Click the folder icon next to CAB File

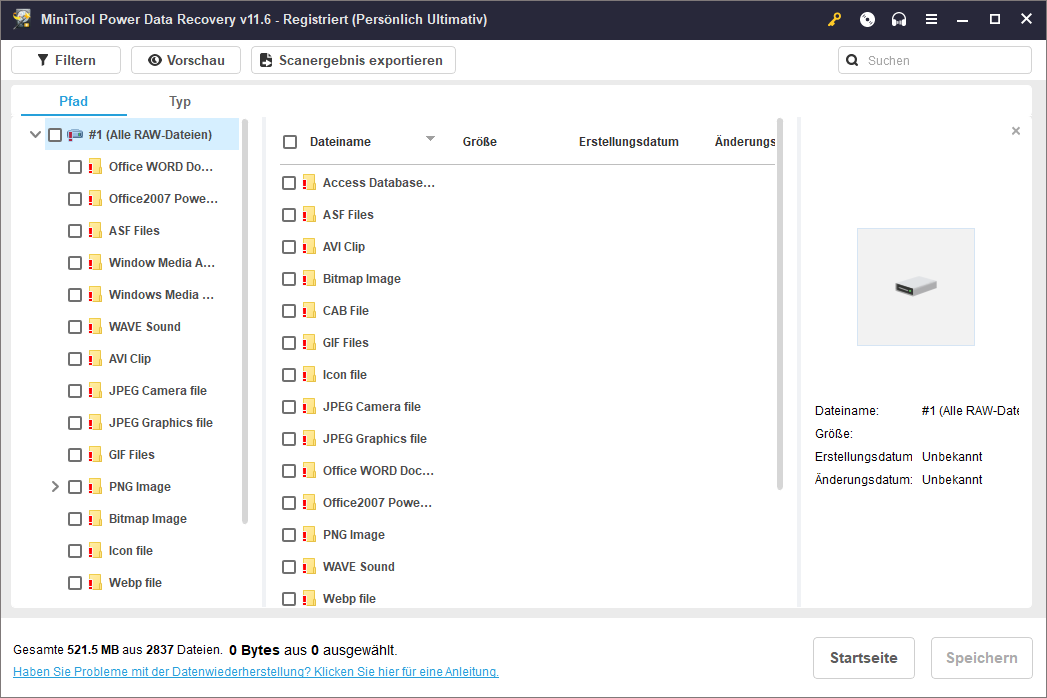[309, 311]
